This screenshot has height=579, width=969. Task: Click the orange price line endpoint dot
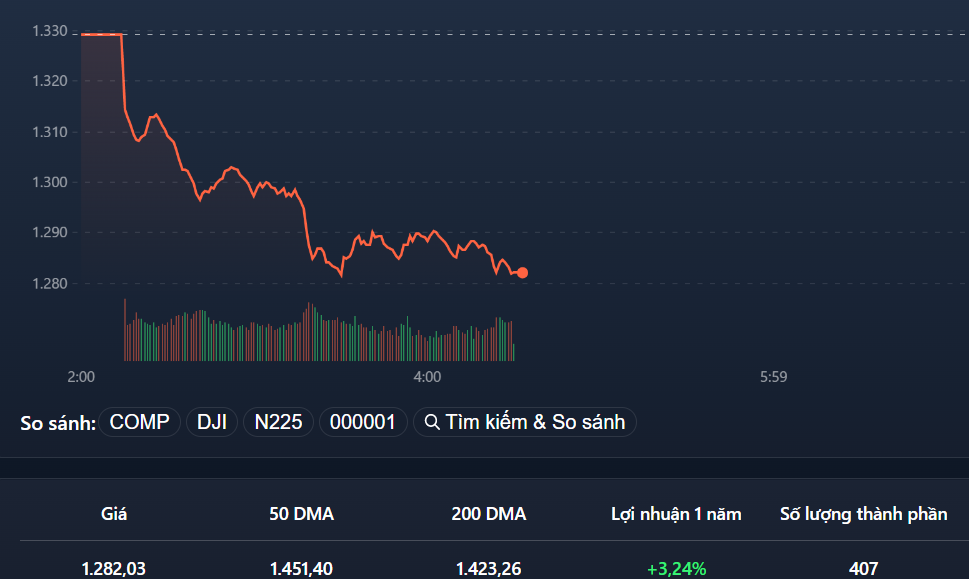522,272
